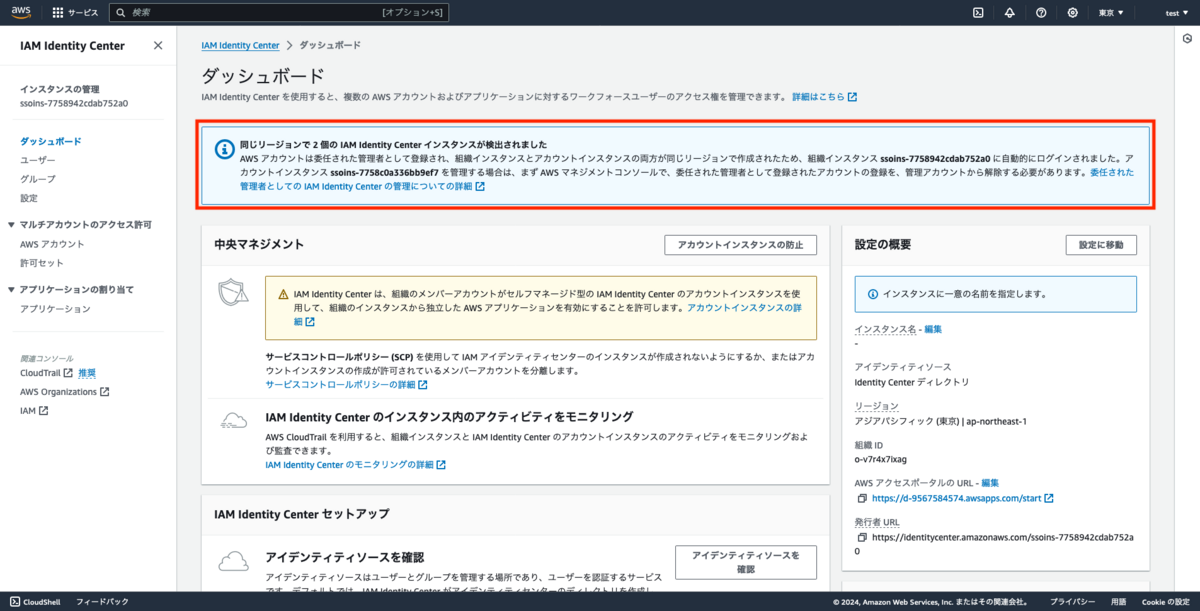Open Cookie の設定 footer link

[x=1165, y=602]
